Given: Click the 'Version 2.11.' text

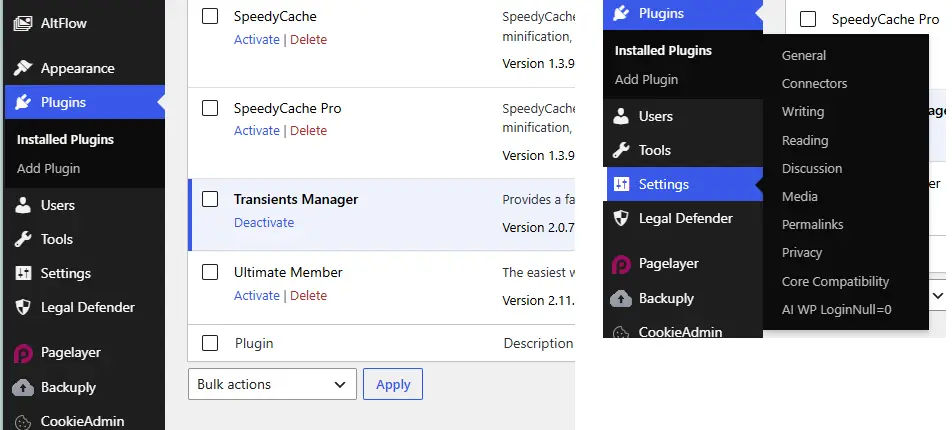Looking at the screenshot, I should click(538, 301).
